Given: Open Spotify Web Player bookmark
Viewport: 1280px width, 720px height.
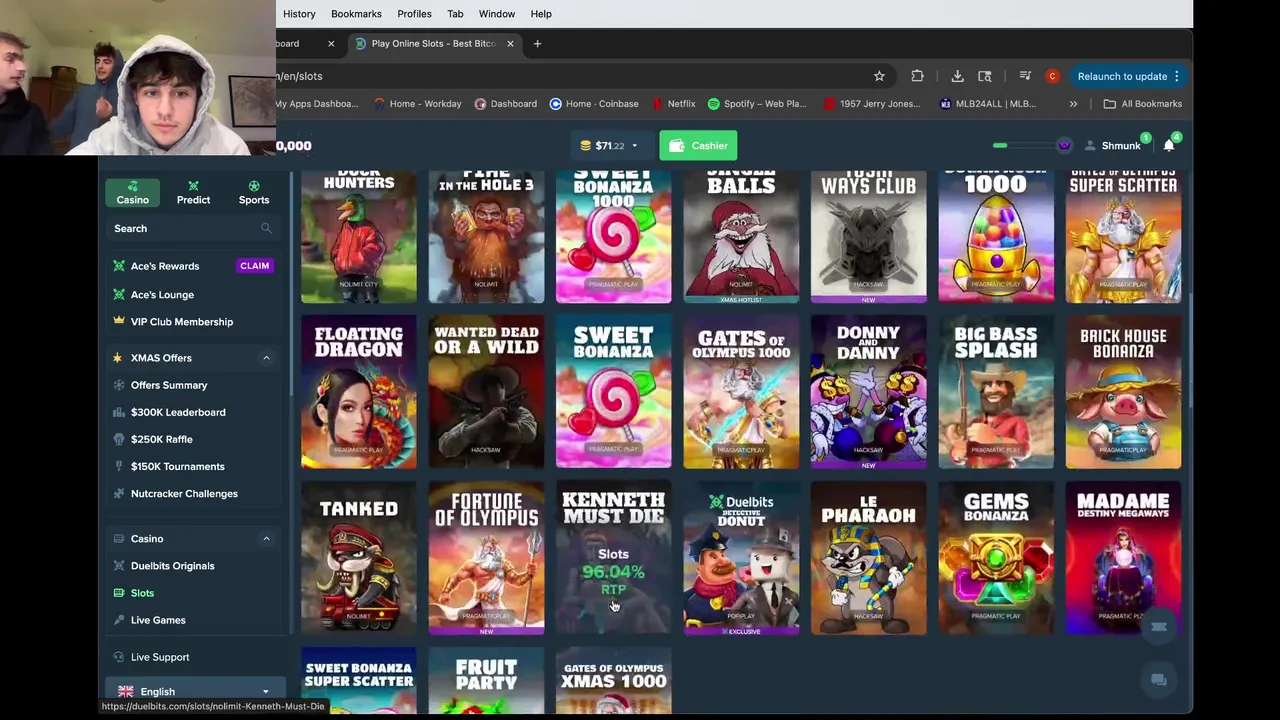Looking at the screenshot, I should point(757,104).
